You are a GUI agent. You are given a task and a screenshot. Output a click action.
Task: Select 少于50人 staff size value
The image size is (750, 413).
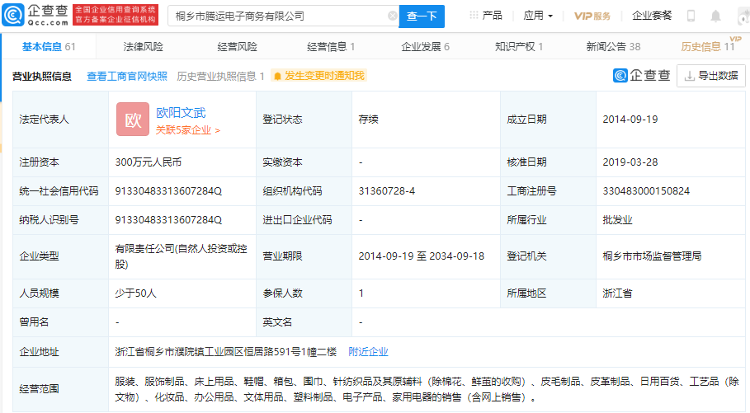[x=135, y=293]
